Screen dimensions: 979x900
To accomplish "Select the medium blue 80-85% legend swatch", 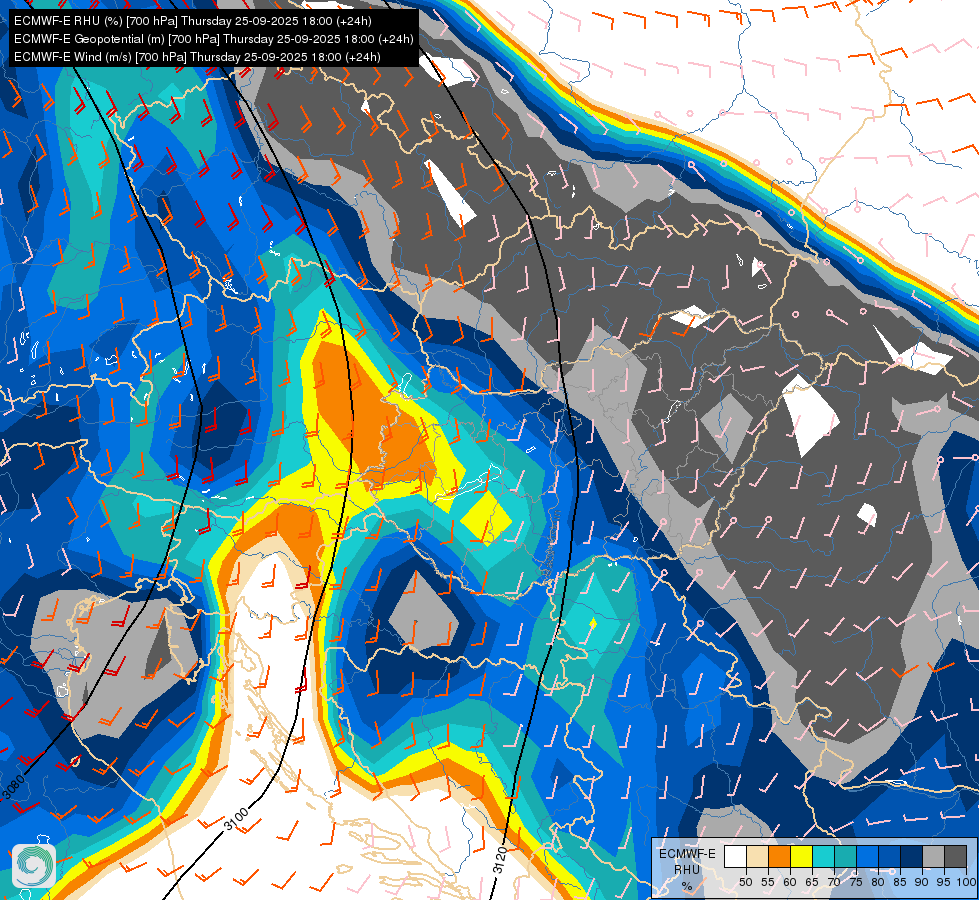I will (x=889, y=856).
